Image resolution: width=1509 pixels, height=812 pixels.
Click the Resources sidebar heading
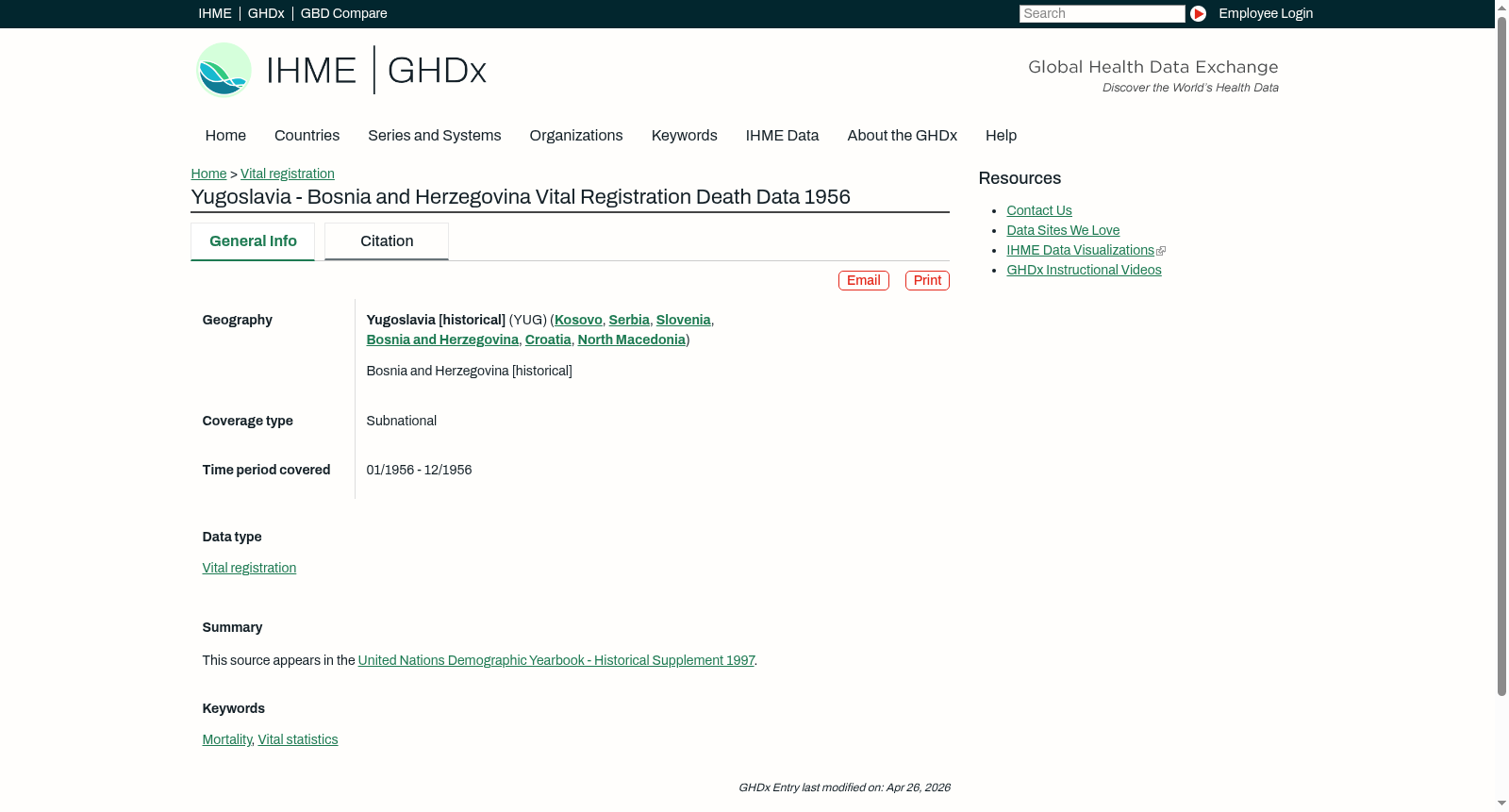pos(1020,178)
